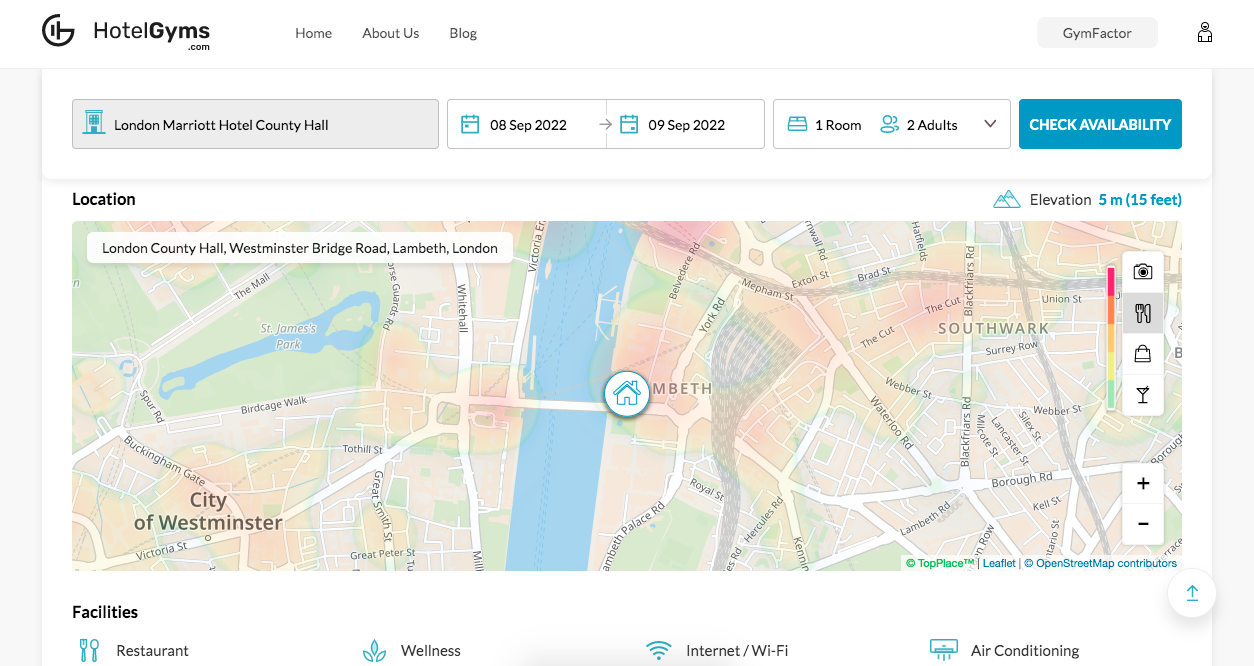Click City of Westminster label on map
1254x666 pixels.
coord(208,511)
